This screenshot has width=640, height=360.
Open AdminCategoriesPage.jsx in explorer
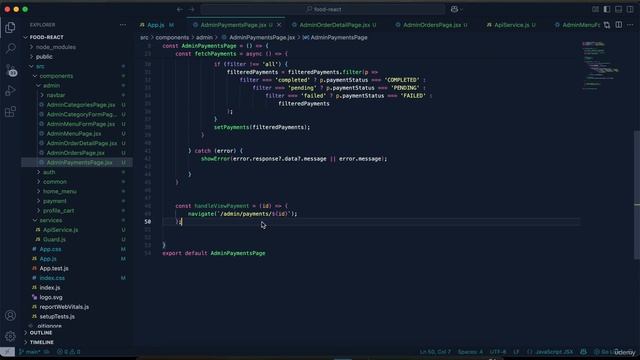coord(81,105)
